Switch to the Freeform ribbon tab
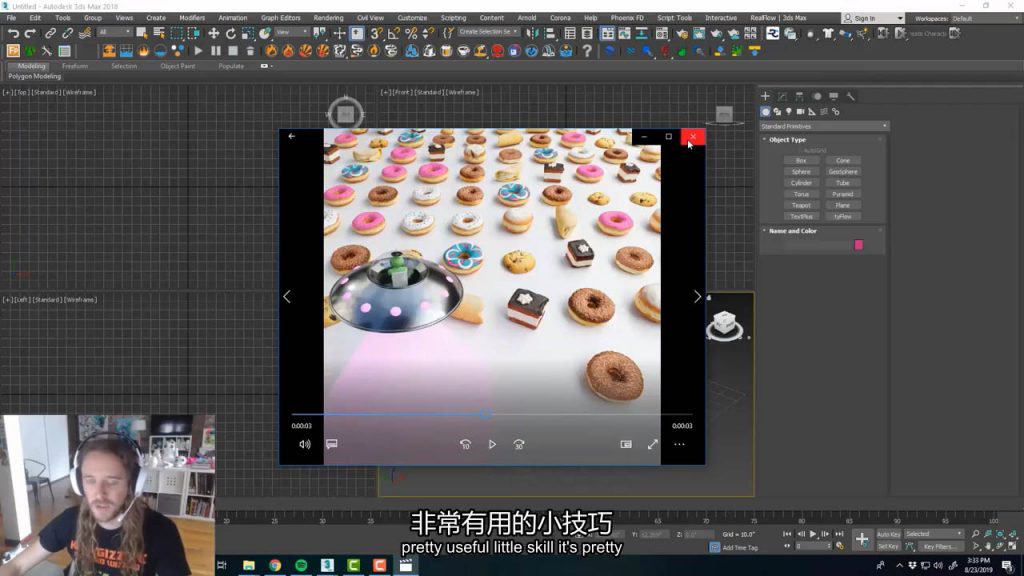 pyautogui.click(x=74, y=66)
